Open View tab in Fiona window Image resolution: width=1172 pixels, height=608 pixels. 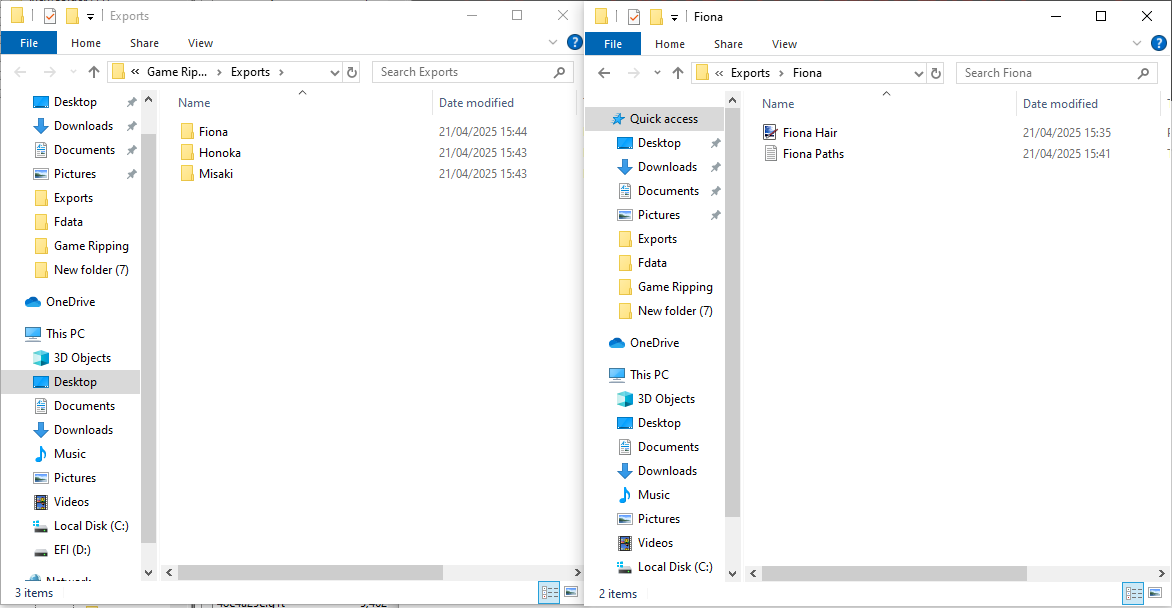[784, 43]
